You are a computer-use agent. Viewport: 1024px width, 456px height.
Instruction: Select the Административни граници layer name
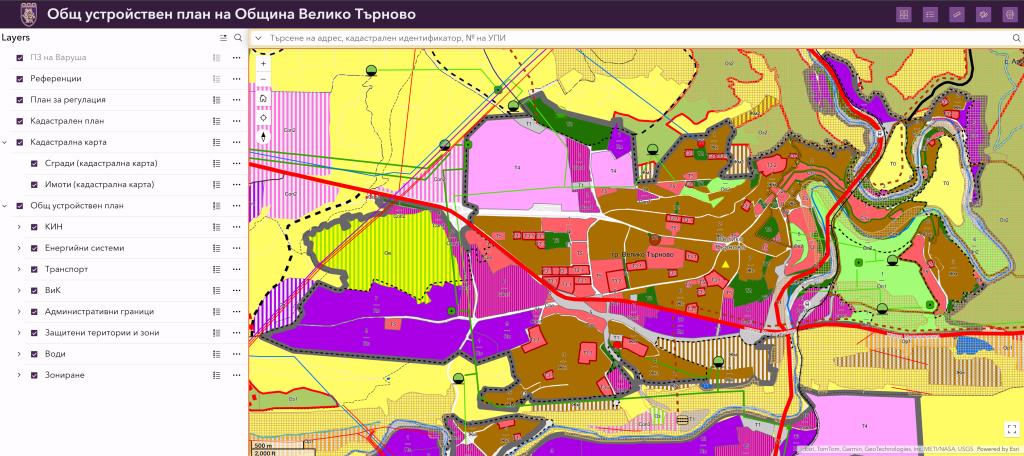tap(99, 312)
